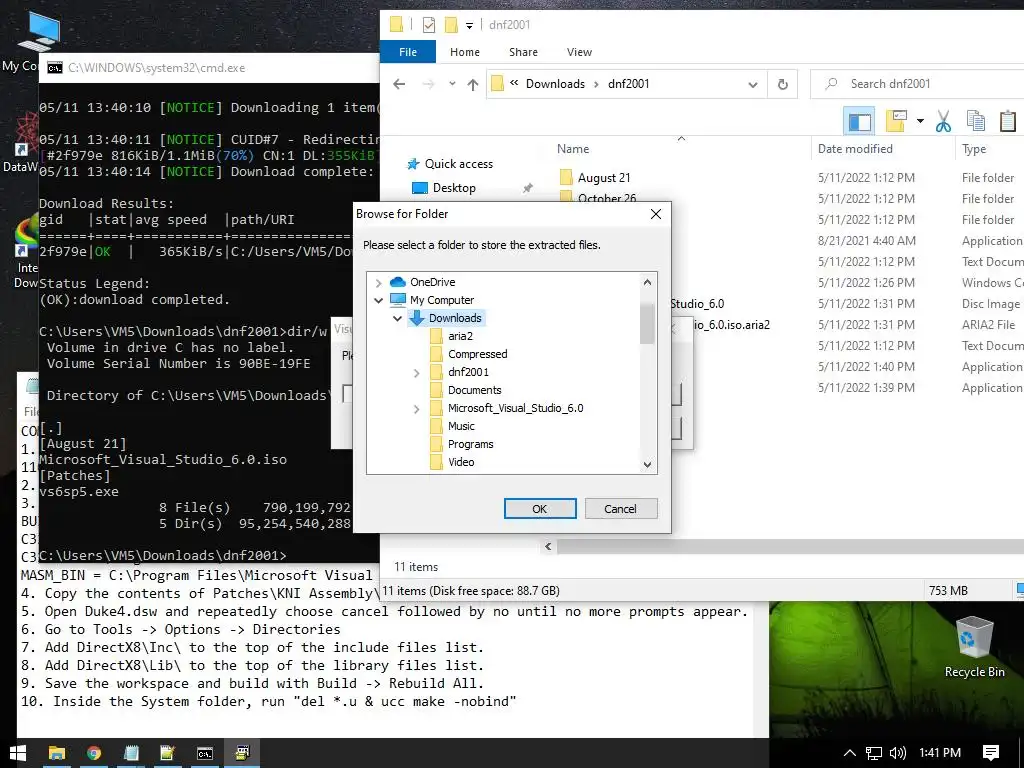Image resolution: width=1024 pixels, height=768 pixels.
Task: Click the installer setup taskbar icon
Action: (x=242, y=753)
